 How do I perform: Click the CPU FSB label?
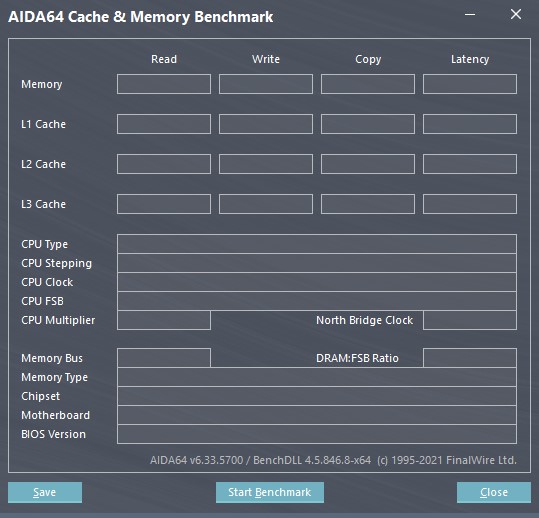point(42,301)
